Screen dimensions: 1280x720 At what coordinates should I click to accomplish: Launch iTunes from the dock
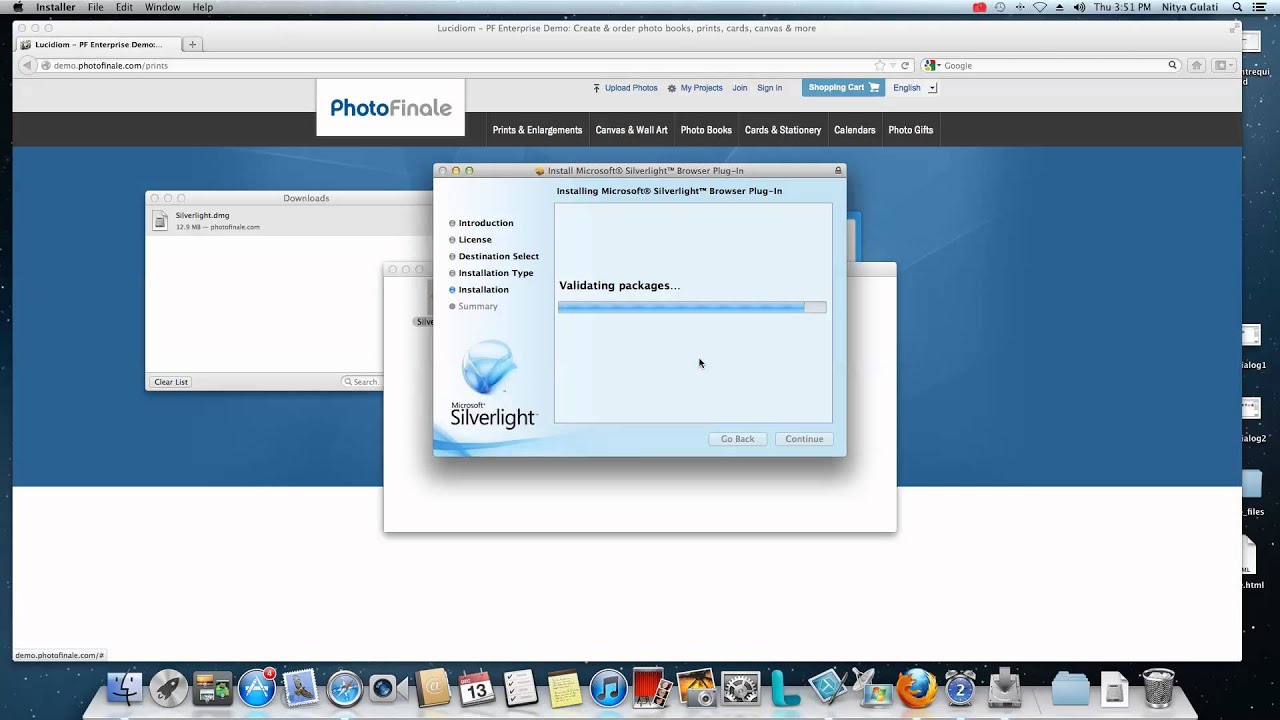[x=608, y=688]
